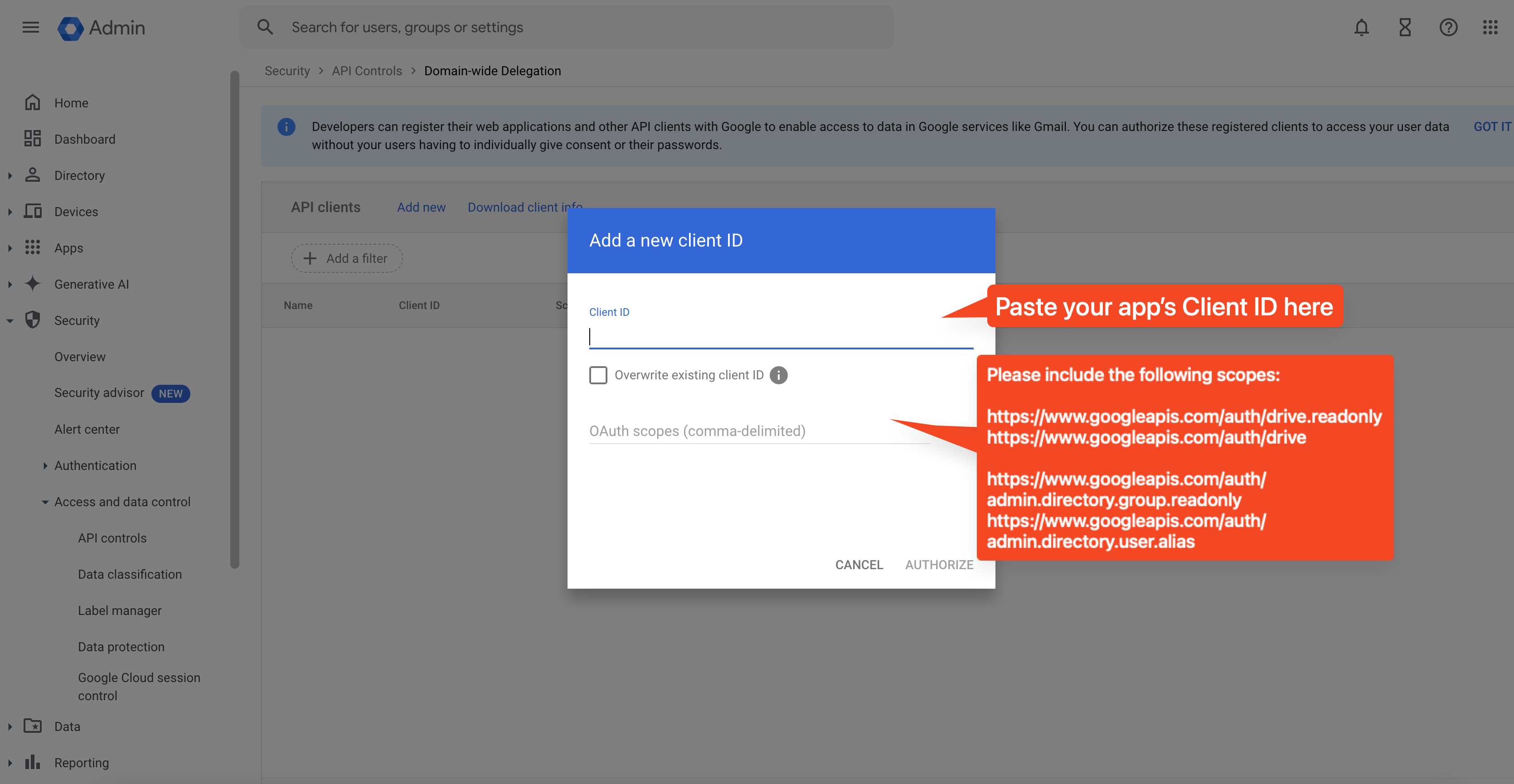Click the Apps grid icon in sidebar
Image resolution: width=1514 pixels, height=784 pixels.
[x=33, y=248]
